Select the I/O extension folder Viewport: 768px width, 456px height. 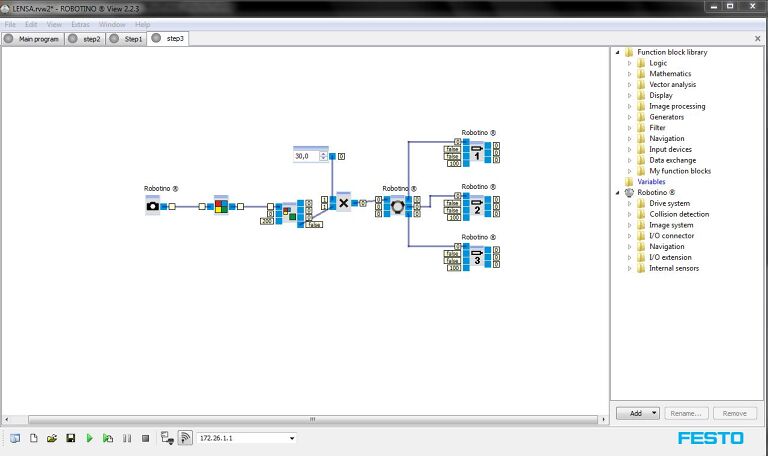coord(670,257)
